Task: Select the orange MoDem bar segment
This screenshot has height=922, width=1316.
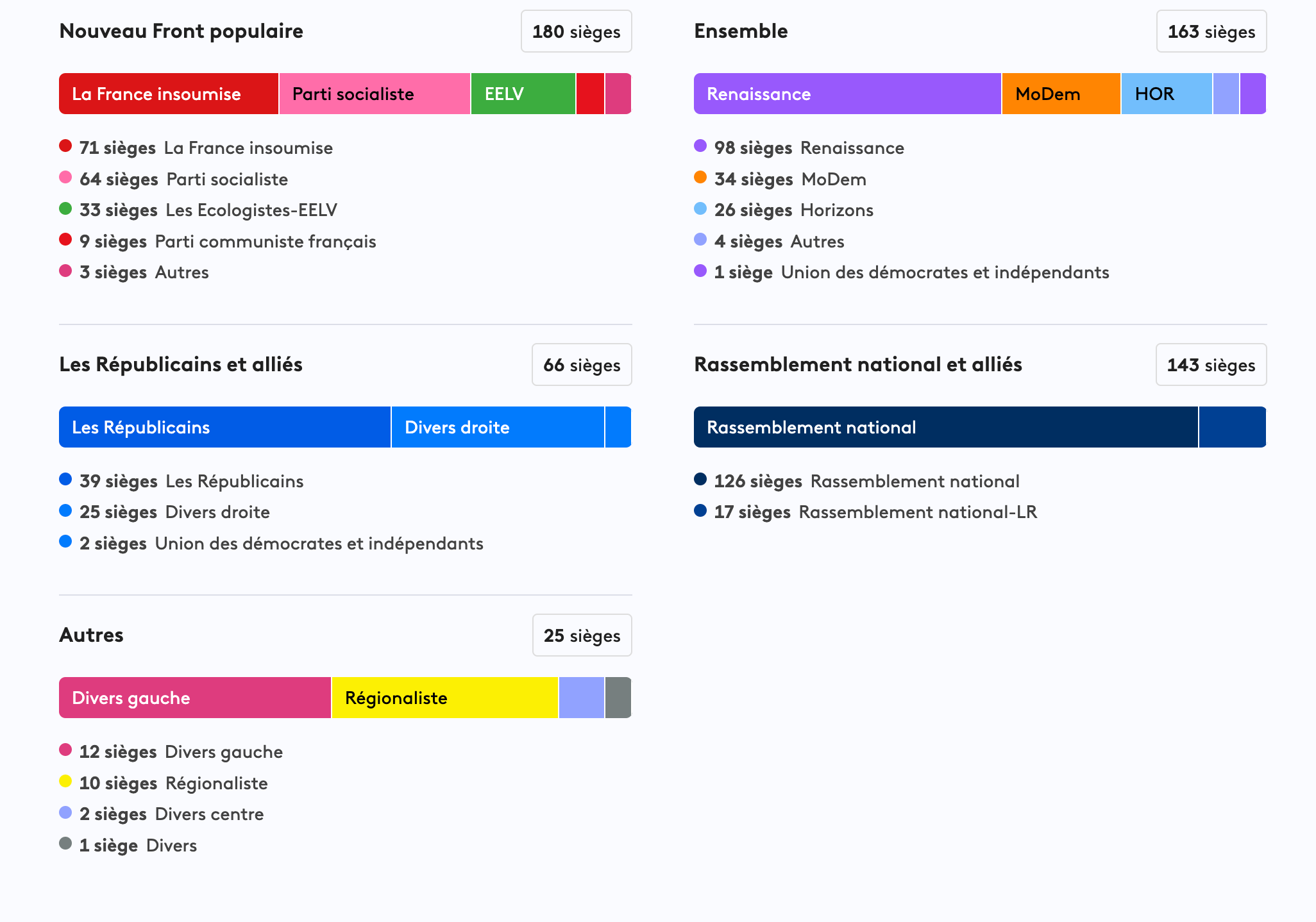Action: [x=1061, y=94]
